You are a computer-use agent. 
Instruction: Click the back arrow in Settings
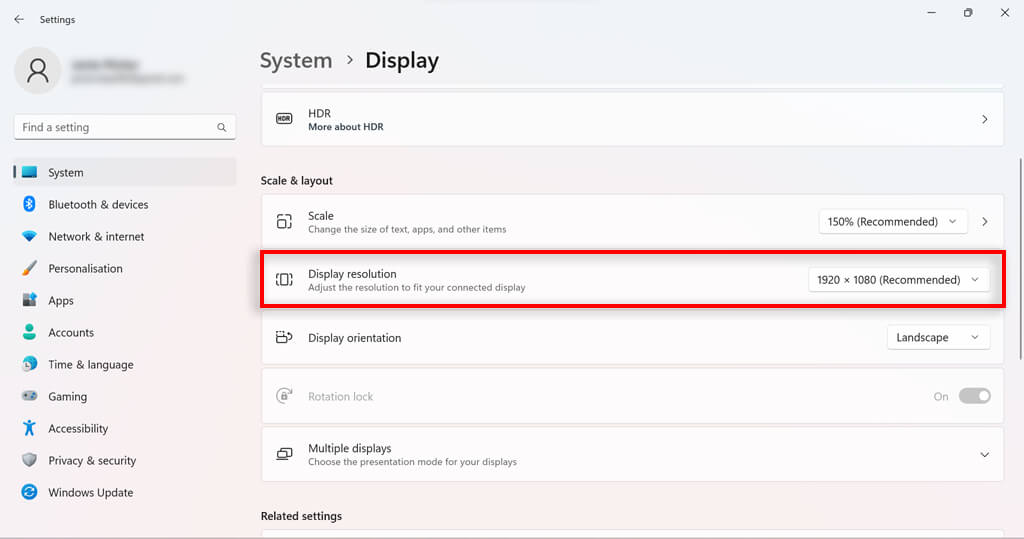[x=19, y=19]
